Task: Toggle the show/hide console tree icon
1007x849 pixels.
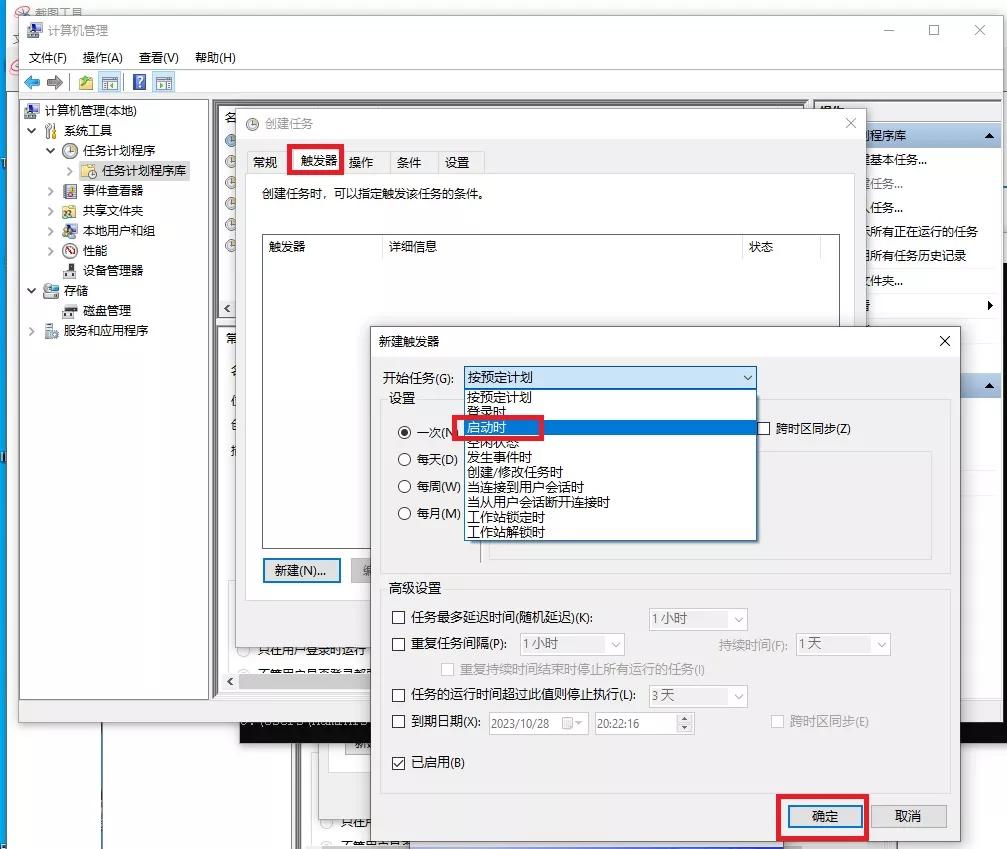Action: pyautogui.click(x=108, y=82)
